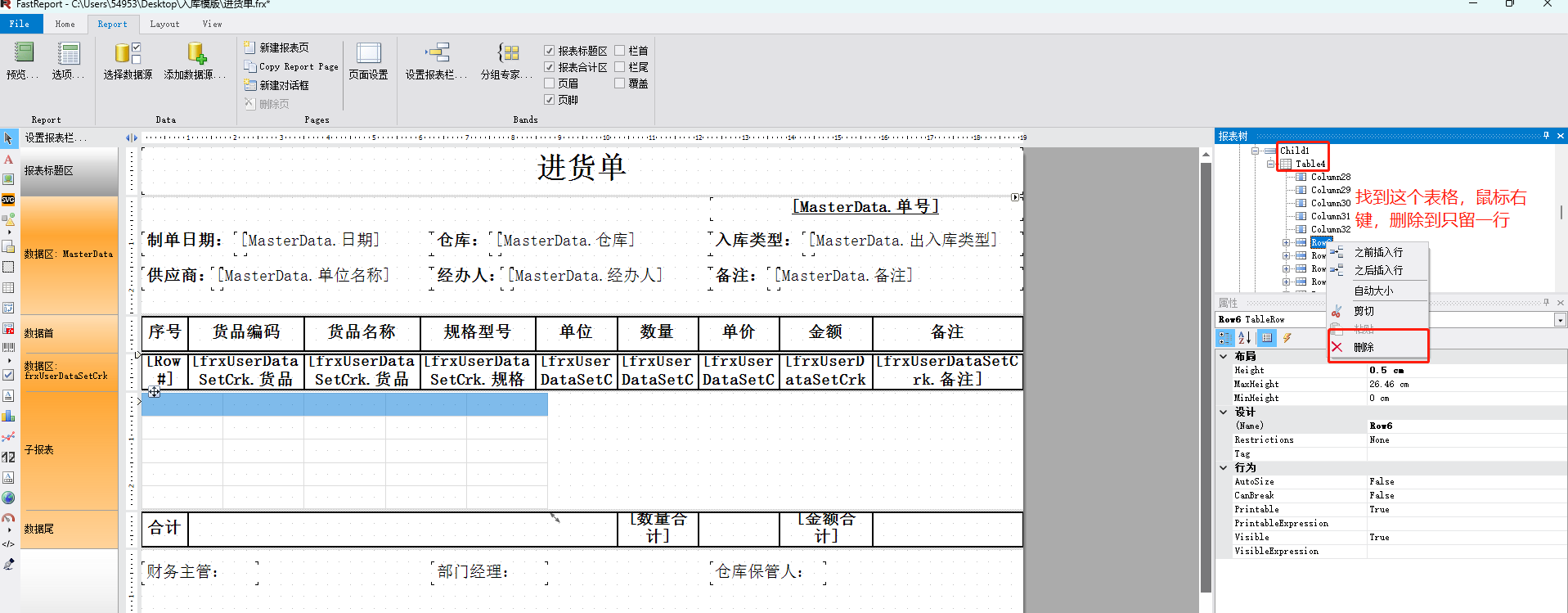Select the 子报表 band header

pos(70,450)
